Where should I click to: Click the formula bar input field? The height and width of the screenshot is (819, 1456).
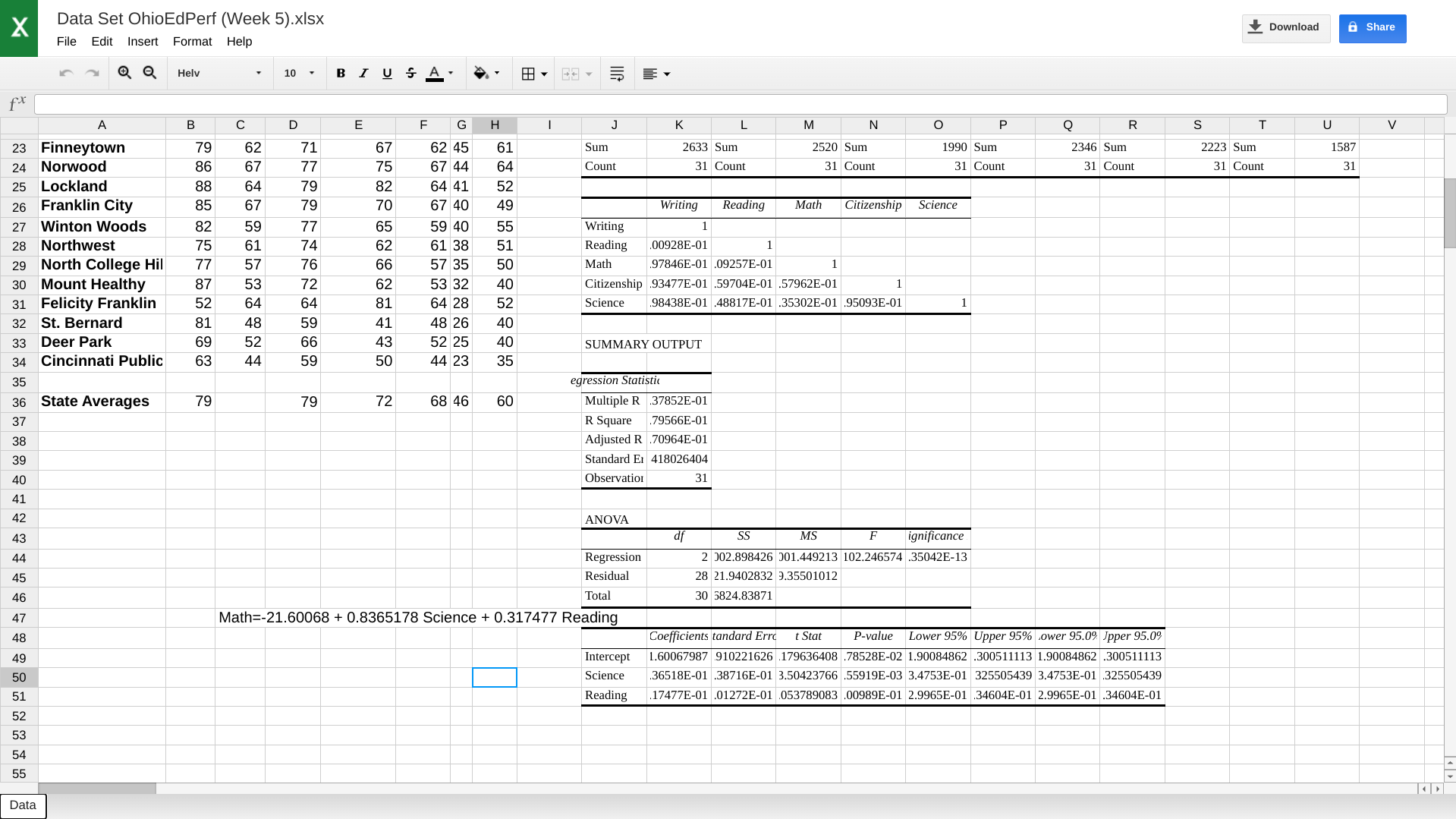tap(741, 104)
